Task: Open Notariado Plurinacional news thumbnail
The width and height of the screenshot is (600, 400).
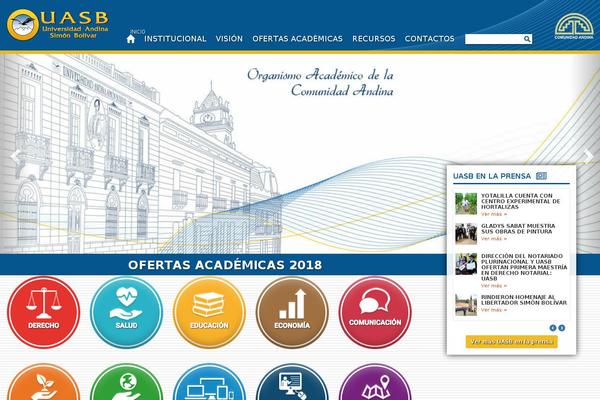Action: coord(466,264)
